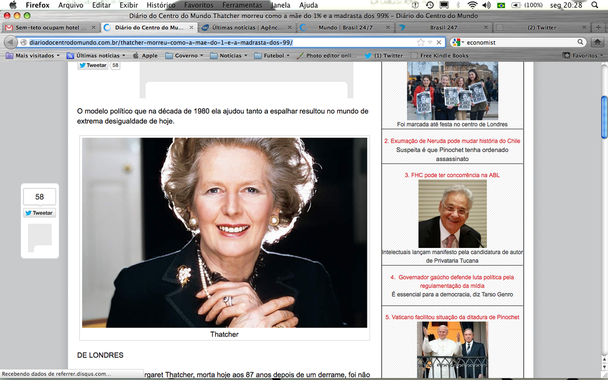Open Apple bookmark in bookmarks bar
Viewport: 608px width, 380px height.
click(145, 55)
